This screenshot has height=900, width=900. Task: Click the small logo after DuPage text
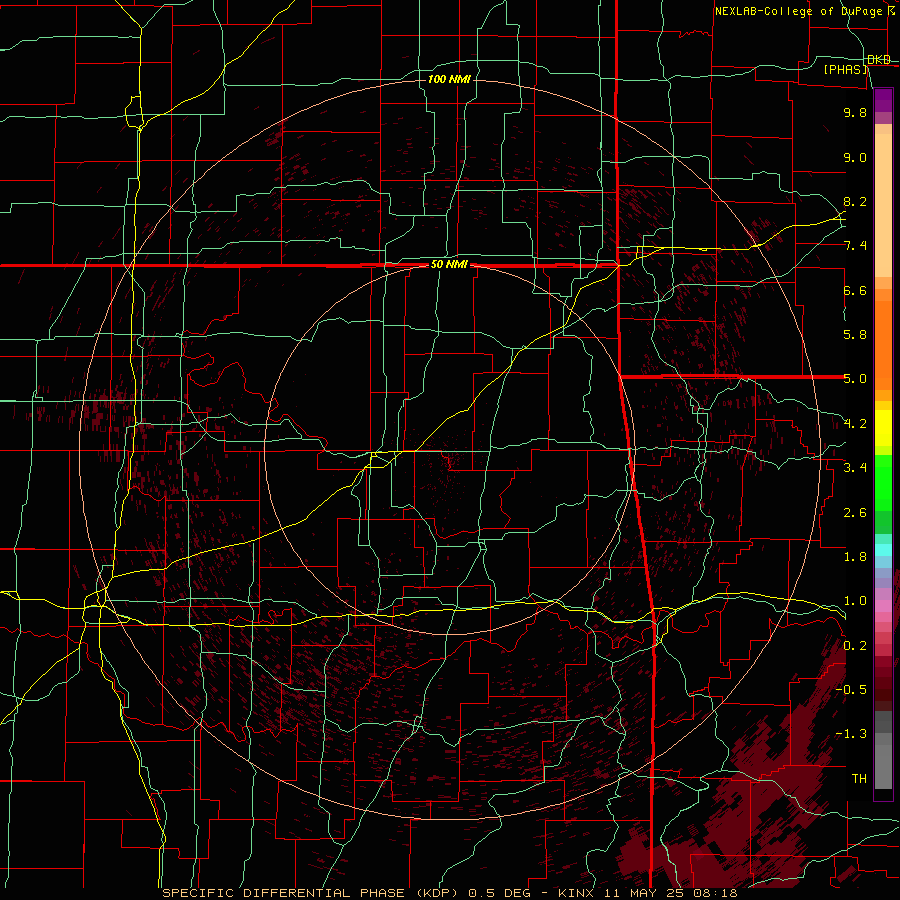891,10
